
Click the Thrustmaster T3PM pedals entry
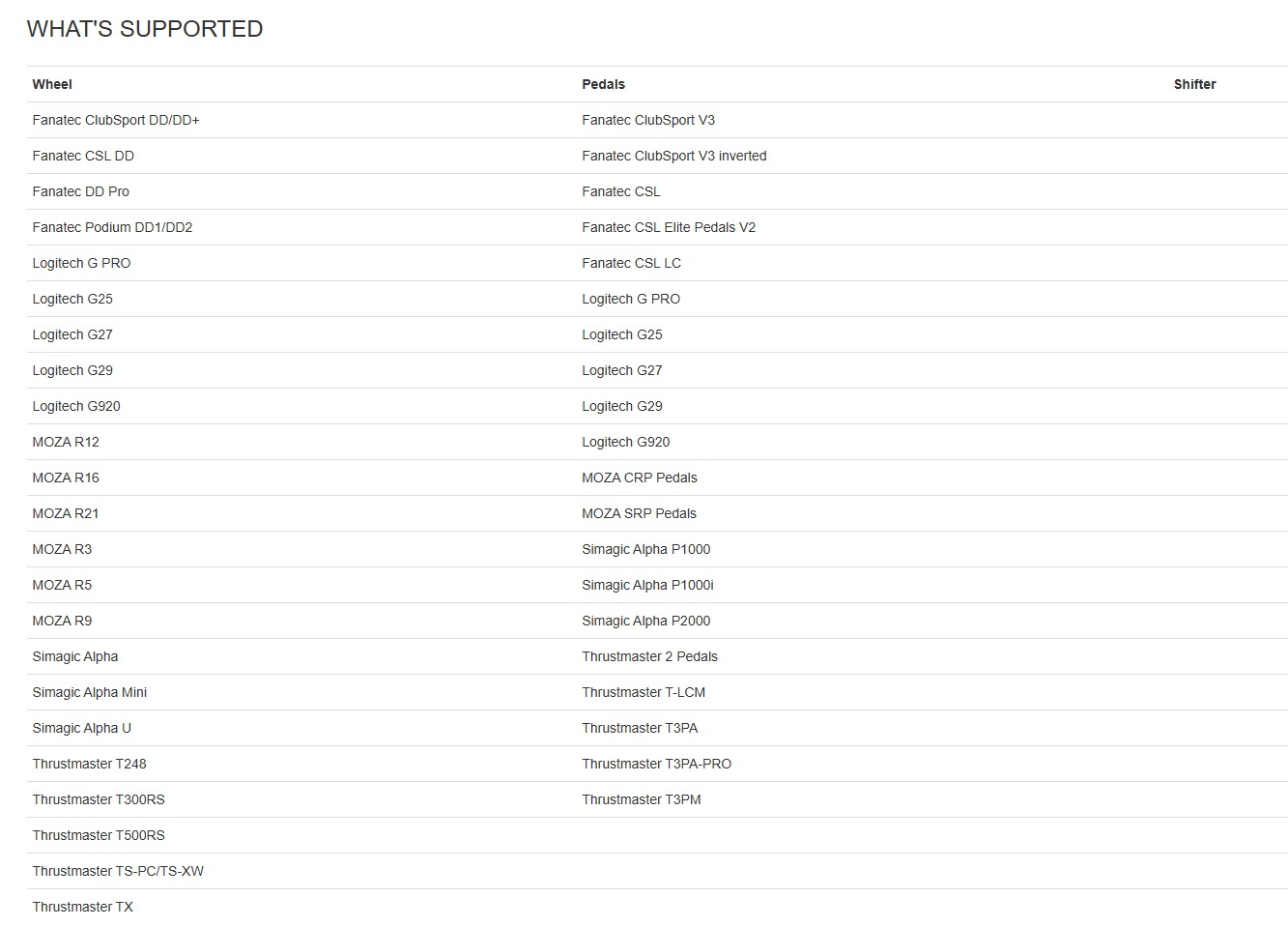tap(642, 799)
